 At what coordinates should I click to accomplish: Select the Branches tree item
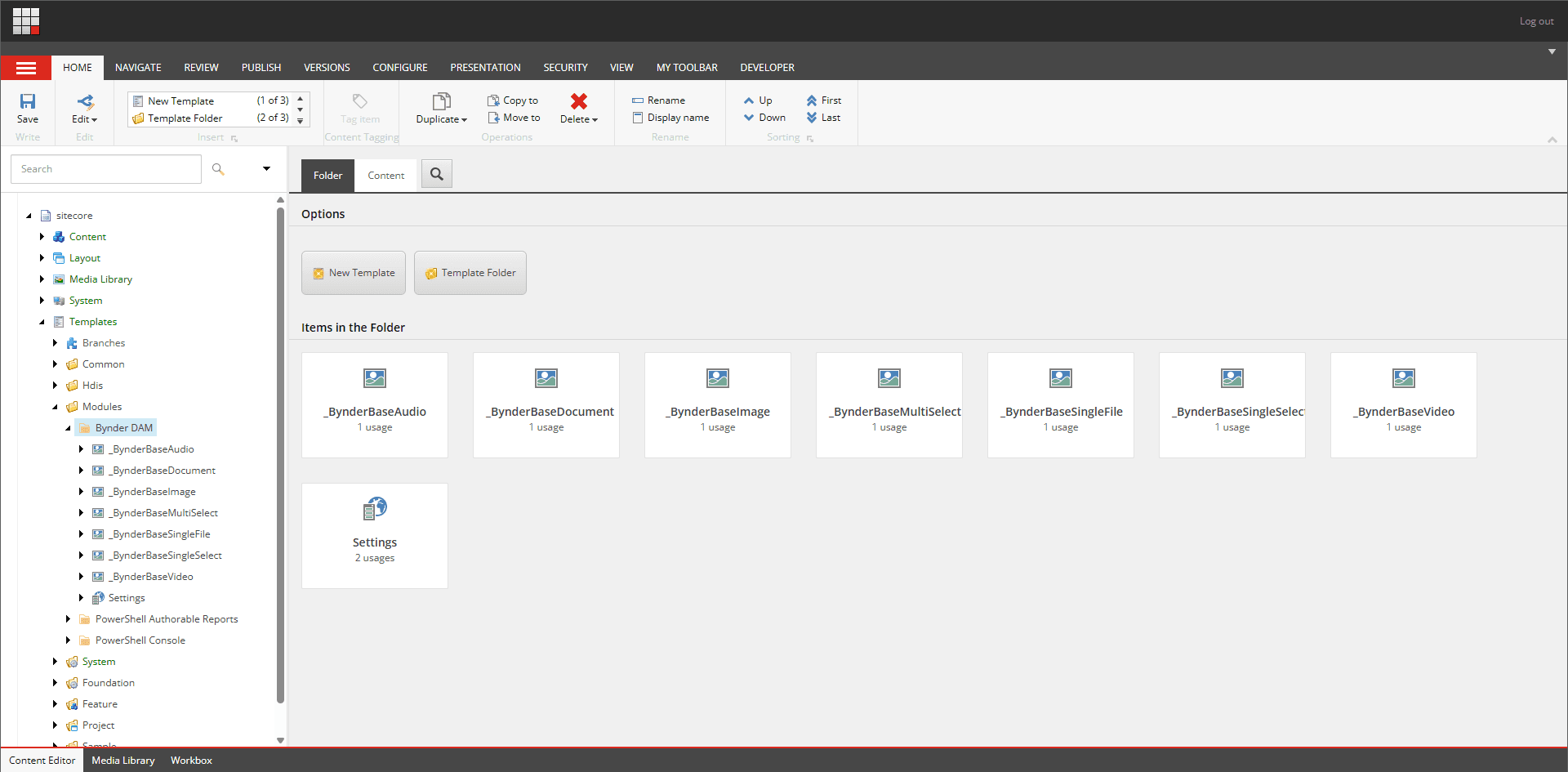click(104, 343)
